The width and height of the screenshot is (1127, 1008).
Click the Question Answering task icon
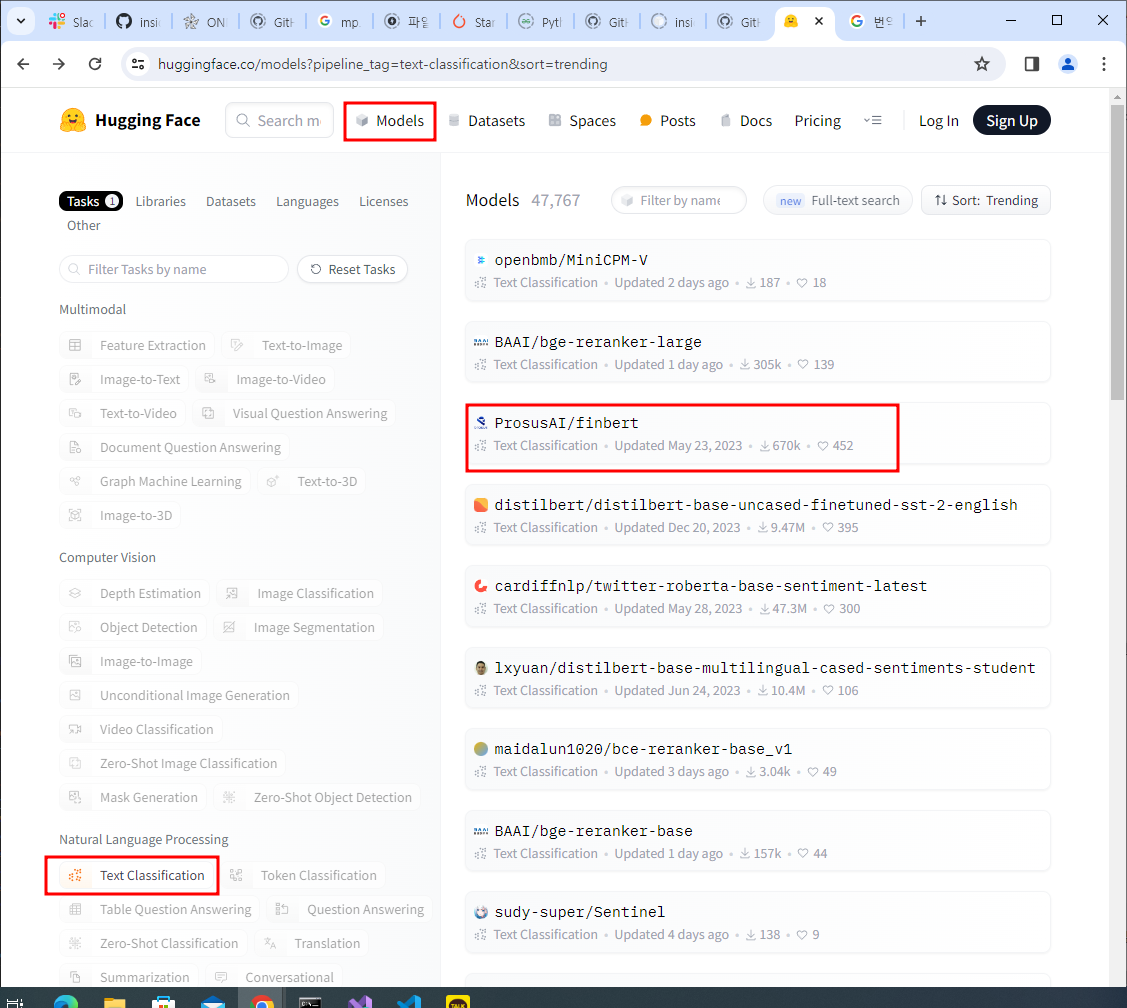coord(282,909)
